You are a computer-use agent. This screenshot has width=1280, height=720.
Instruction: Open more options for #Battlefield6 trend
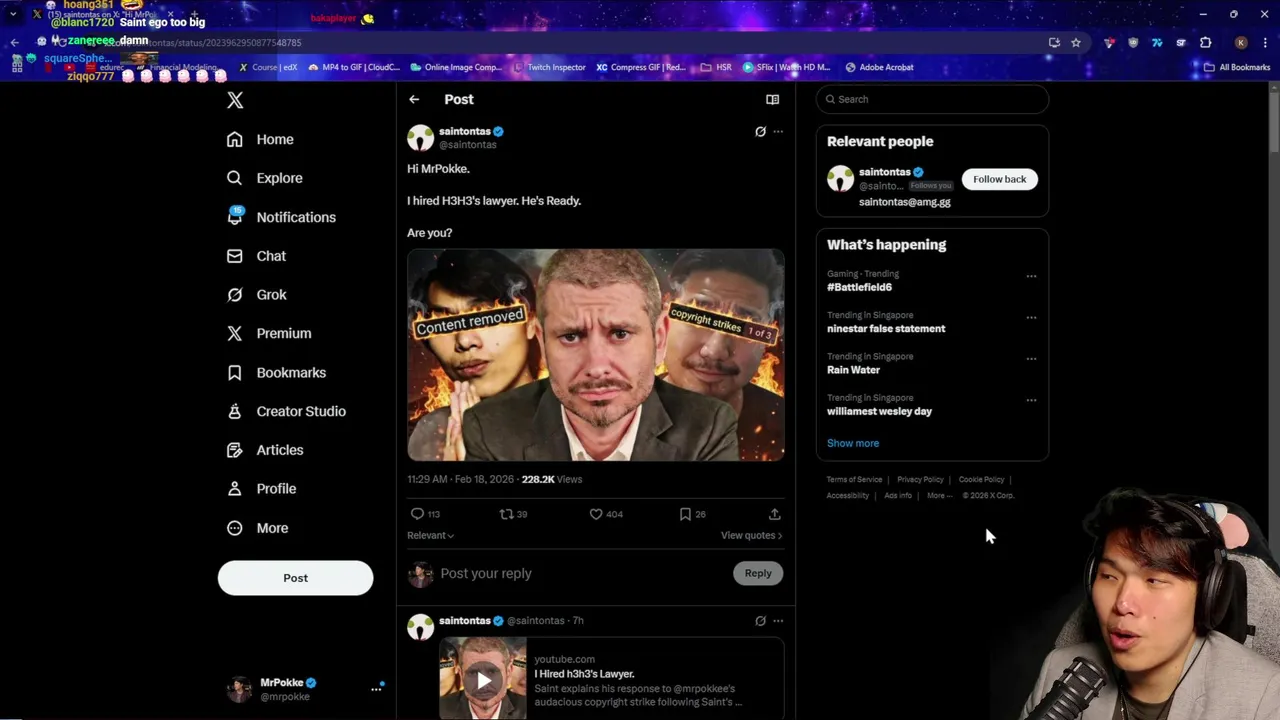point(1031,276)
